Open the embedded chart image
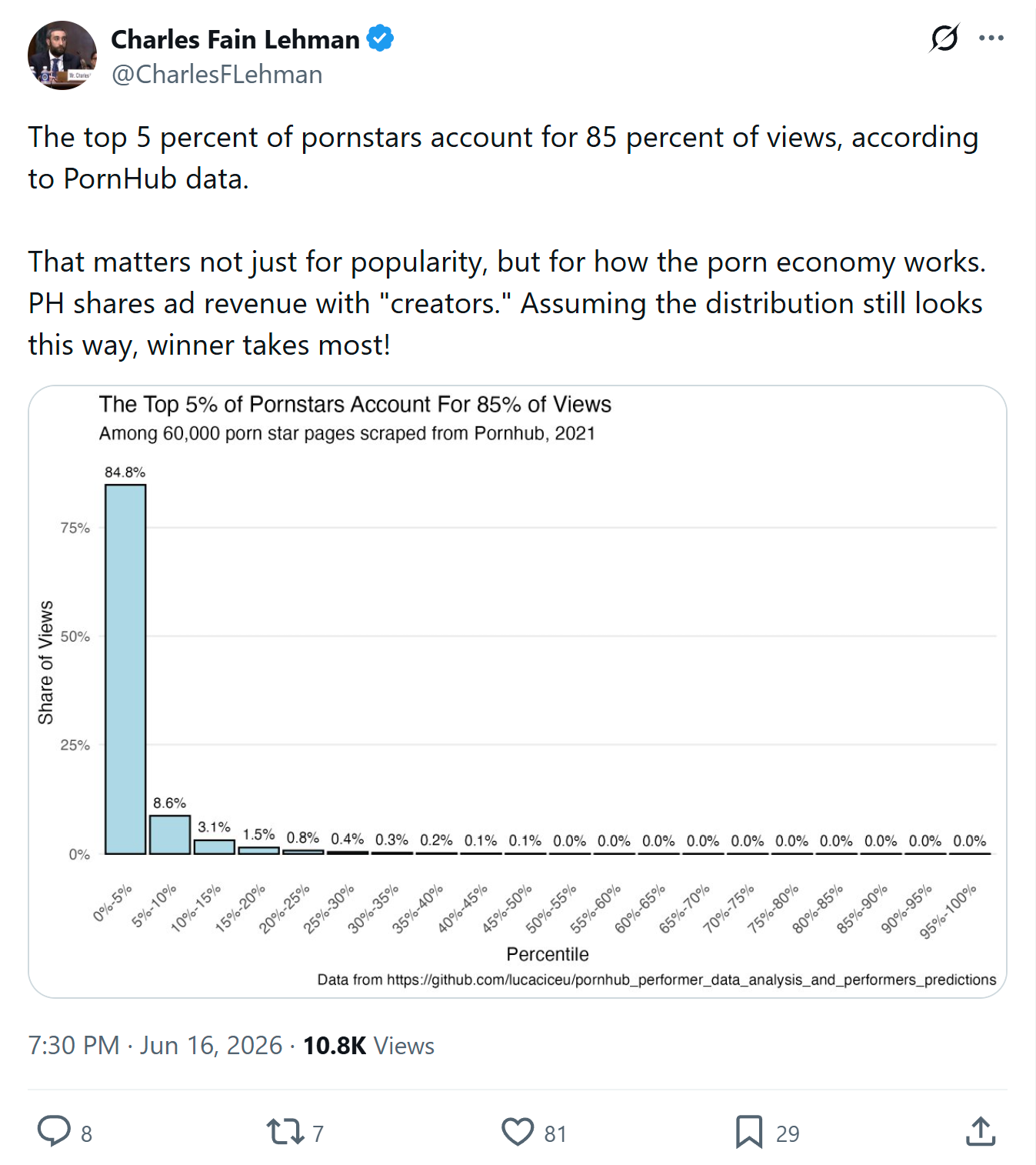The width and height of the screenshot is (1036, 1165). [518, 692]
